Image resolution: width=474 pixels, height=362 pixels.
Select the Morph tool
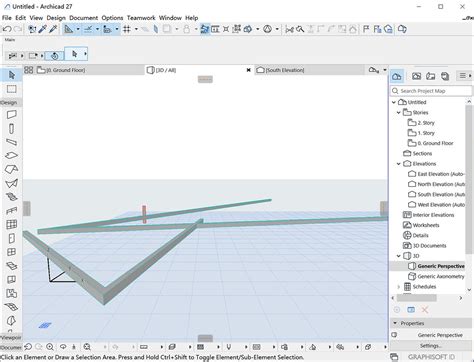pyautogui.click(x=11, y=321)
